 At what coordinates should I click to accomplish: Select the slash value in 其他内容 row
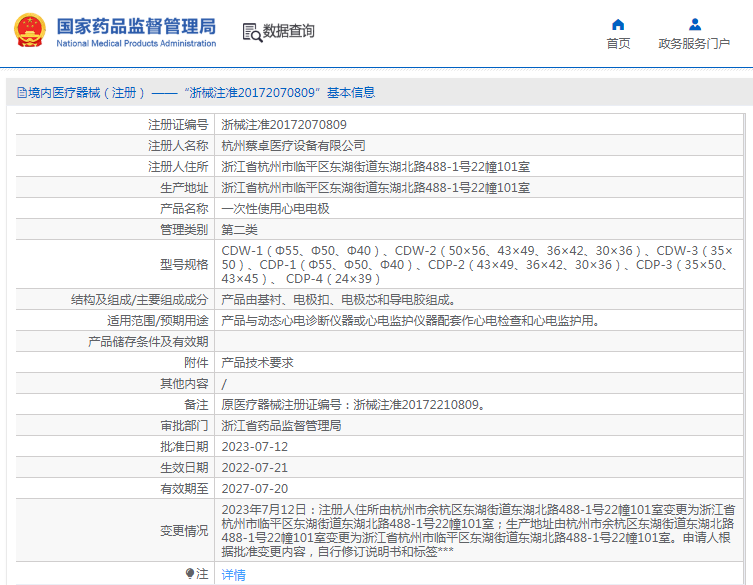click(x=224, y=384)
